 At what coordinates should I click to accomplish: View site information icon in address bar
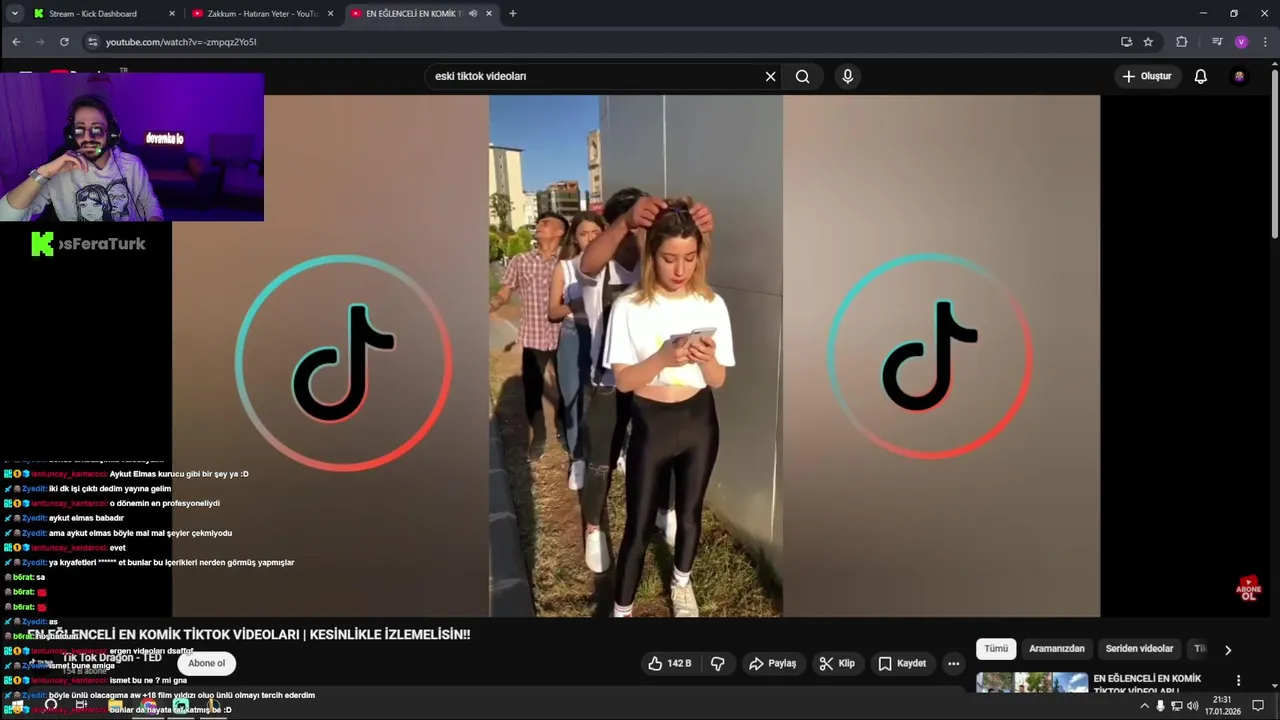pos(93,42)
